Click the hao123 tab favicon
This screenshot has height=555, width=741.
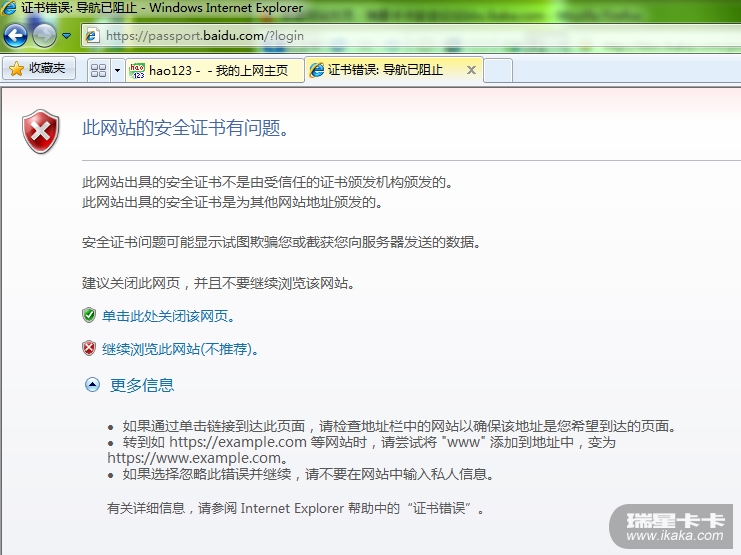point(137,70)
